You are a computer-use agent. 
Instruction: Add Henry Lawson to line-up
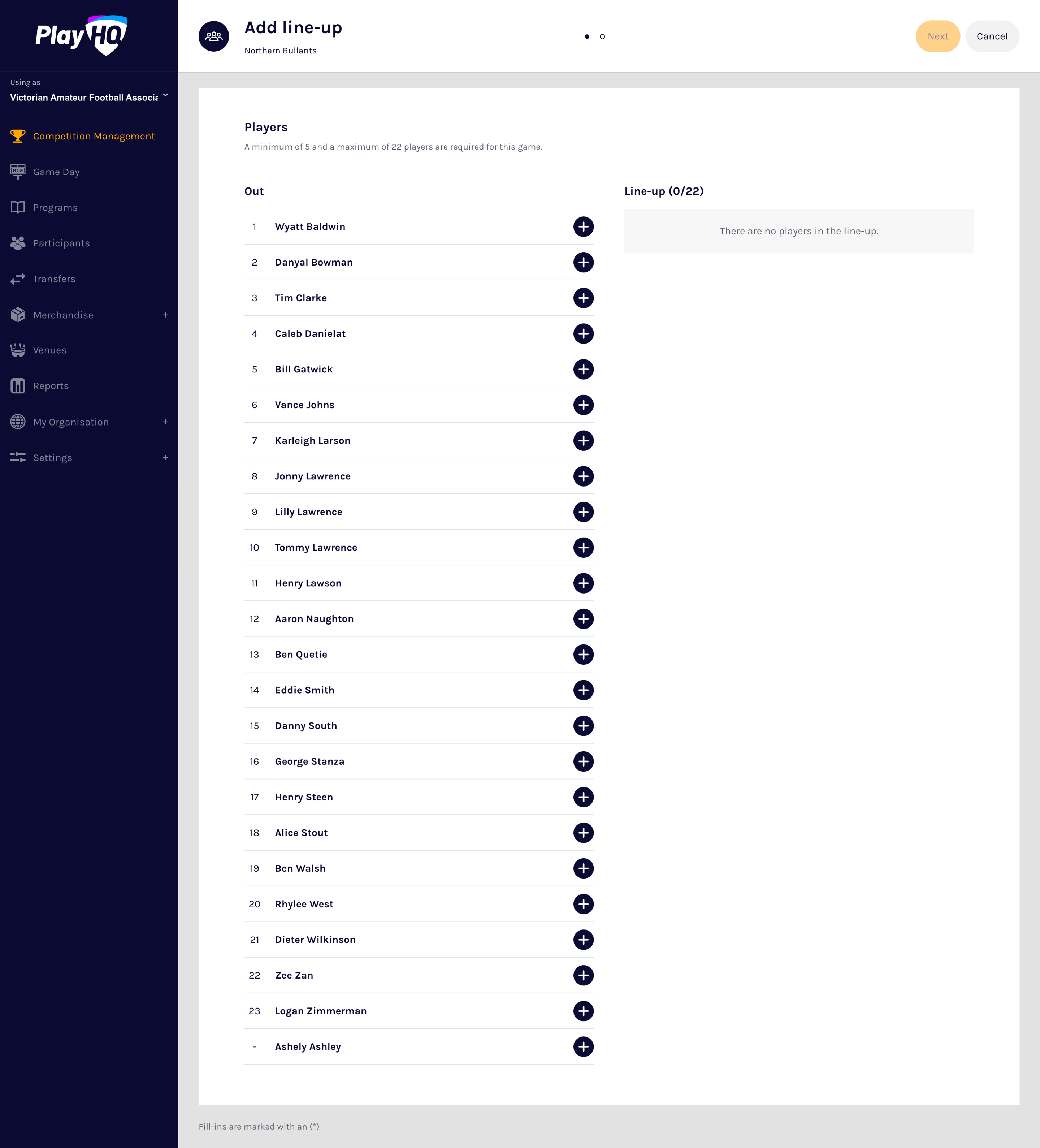pyautogui.click(x=583, y=583)
